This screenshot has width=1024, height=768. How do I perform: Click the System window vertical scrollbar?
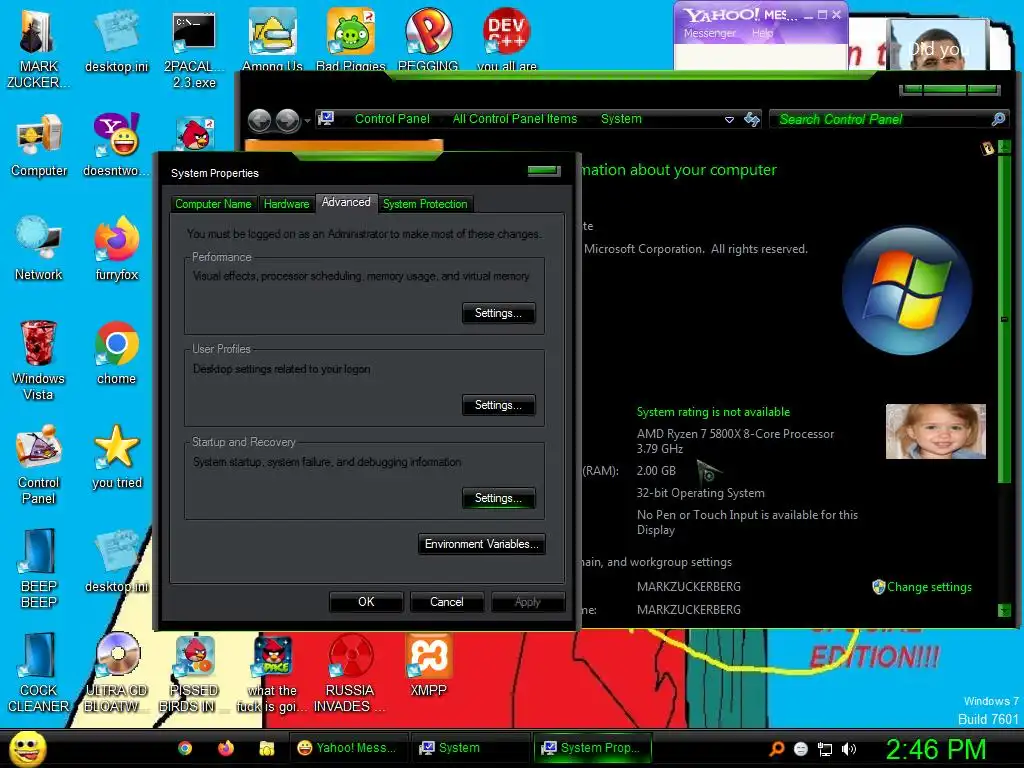(1004, 319)
